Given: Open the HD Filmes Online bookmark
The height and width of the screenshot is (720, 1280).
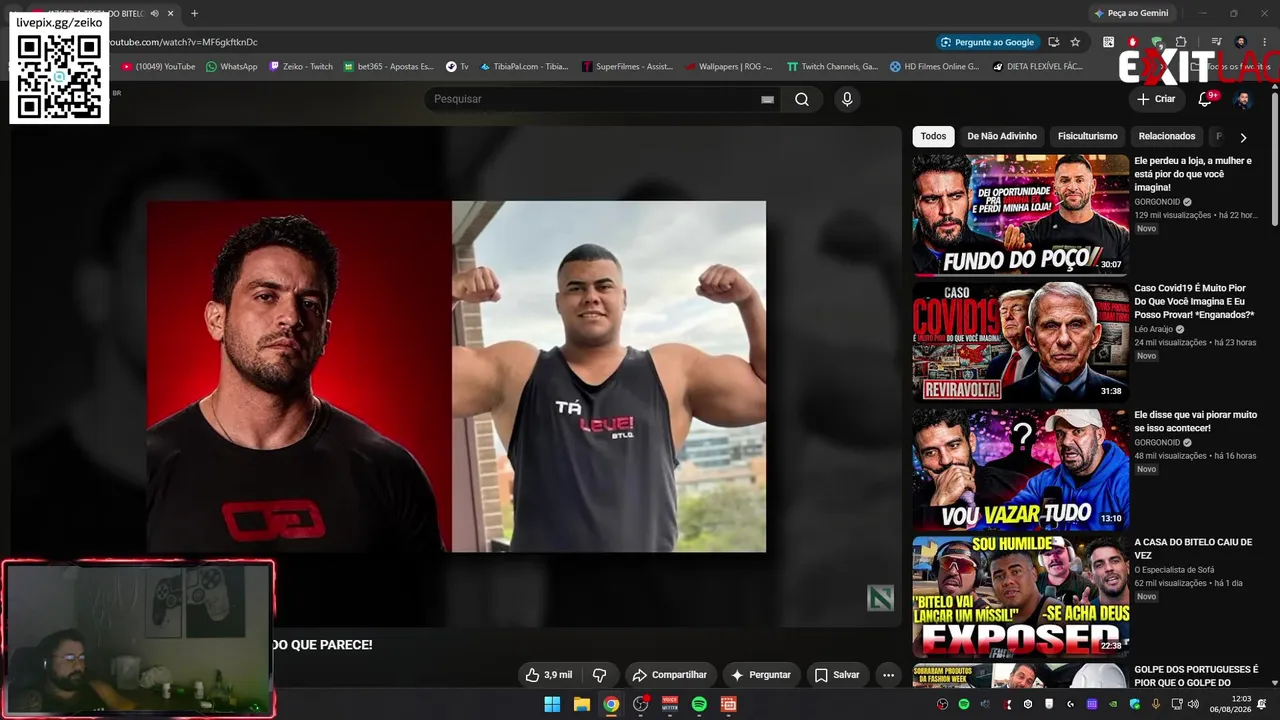Looking at the screenshot, I should (x=934, y=67).
